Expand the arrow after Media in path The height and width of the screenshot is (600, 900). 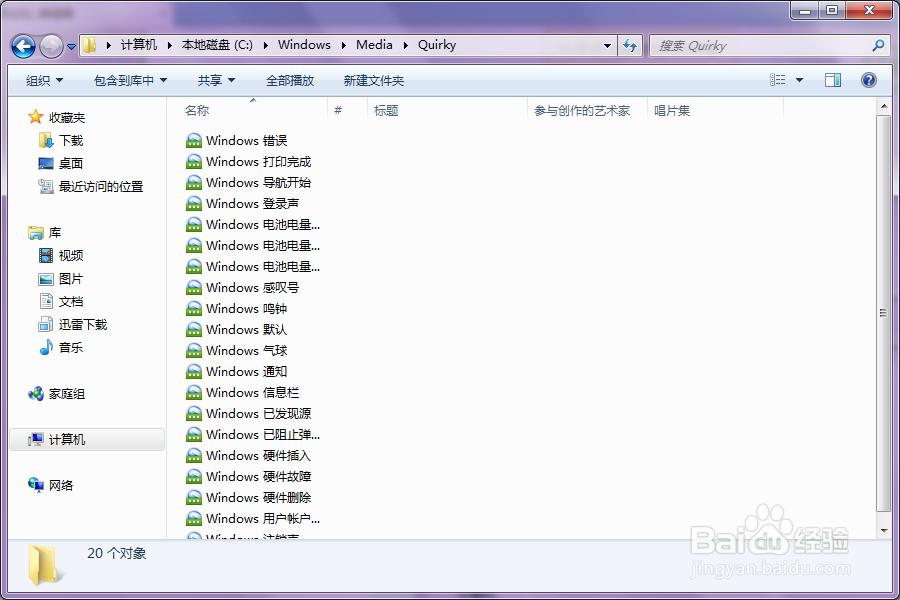tap(406, 45)
